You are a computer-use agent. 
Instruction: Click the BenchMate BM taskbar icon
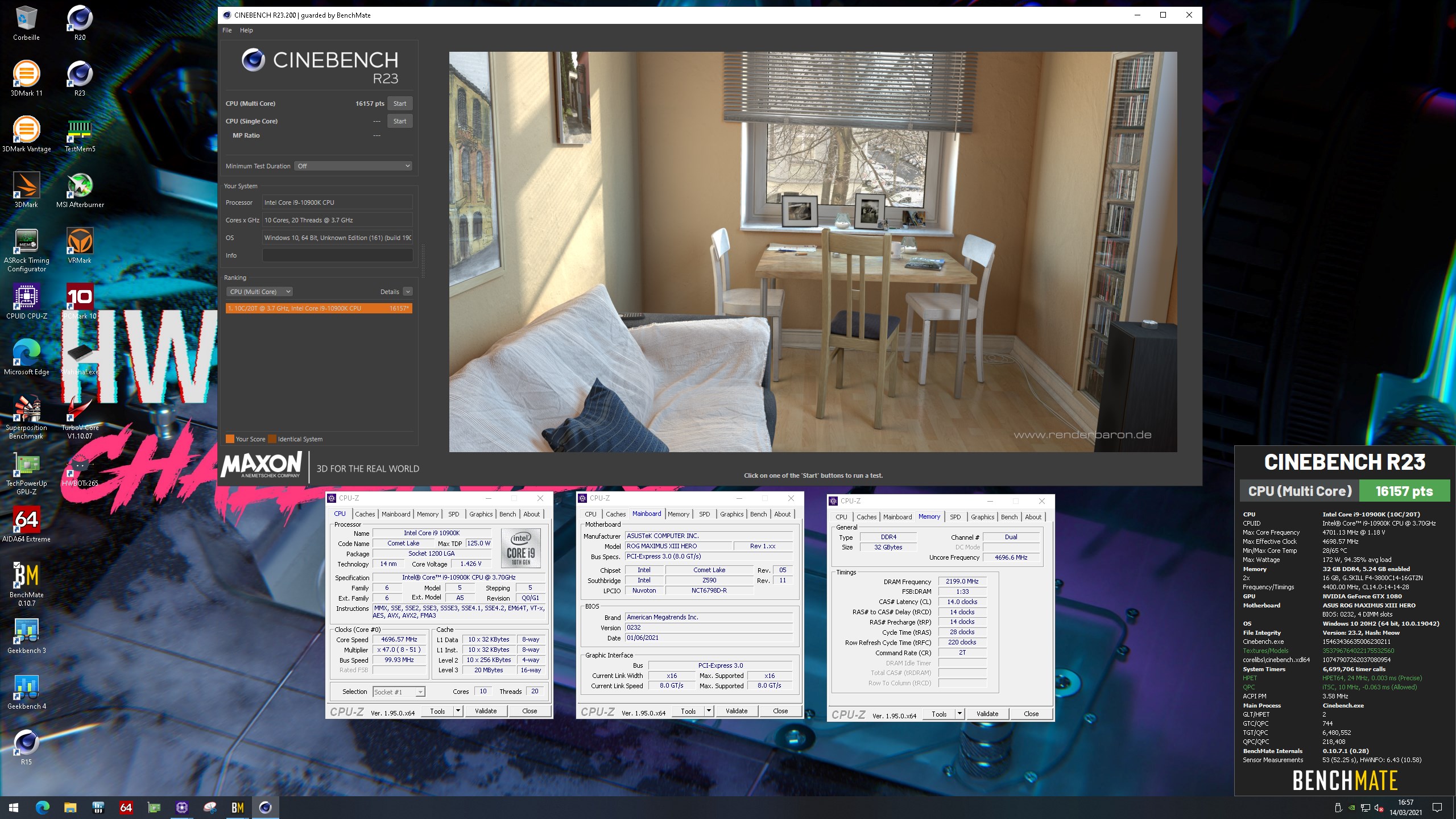pos(238,808)
